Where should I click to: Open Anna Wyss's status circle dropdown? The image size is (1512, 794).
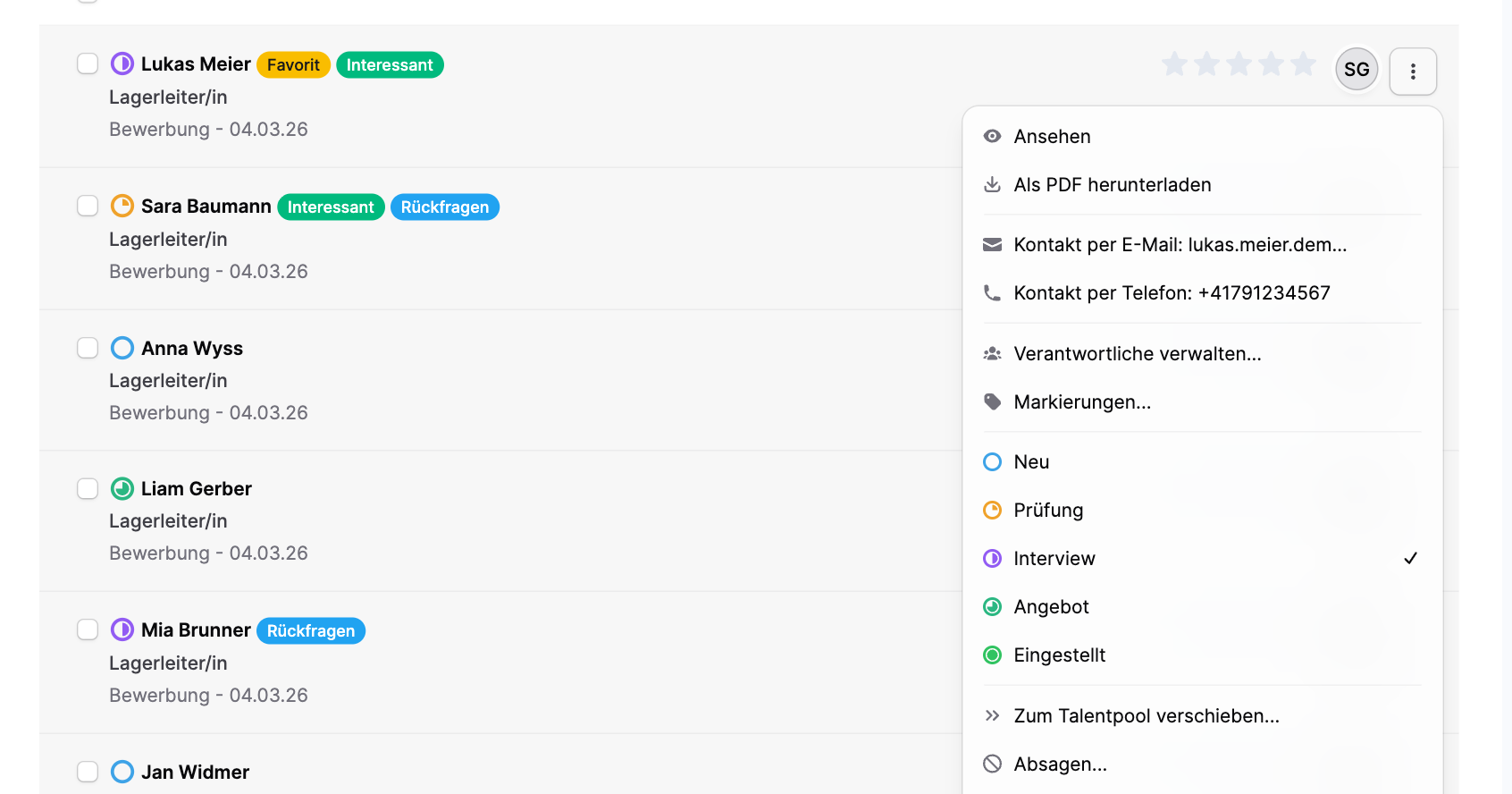pos(122,348)
